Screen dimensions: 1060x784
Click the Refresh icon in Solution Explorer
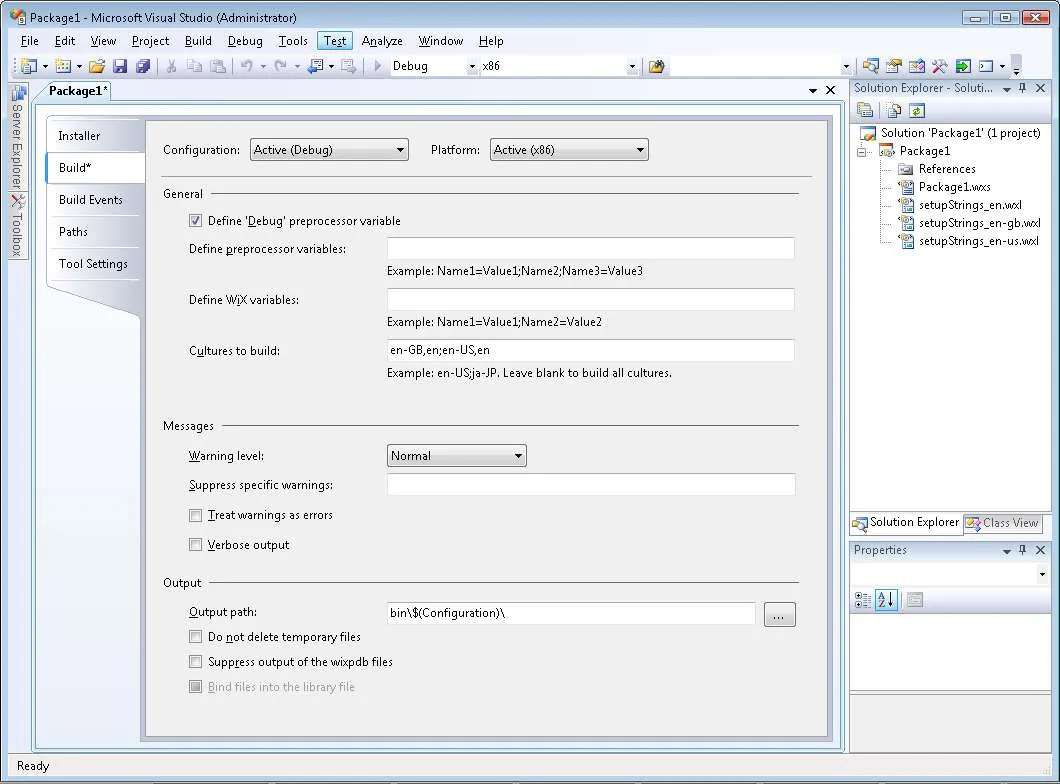point(917,111)
